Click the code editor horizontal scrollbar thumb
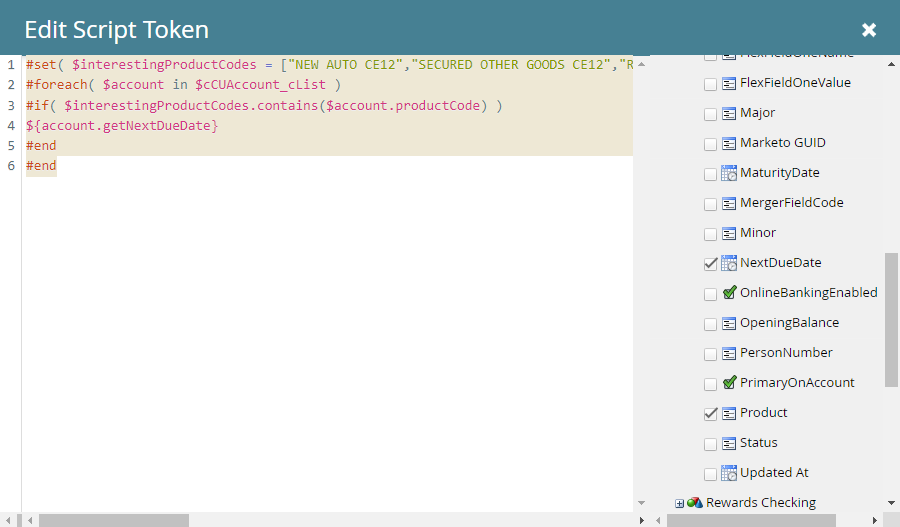The height and width of the screenshot is (527, 900). click(x=113, y=520)
